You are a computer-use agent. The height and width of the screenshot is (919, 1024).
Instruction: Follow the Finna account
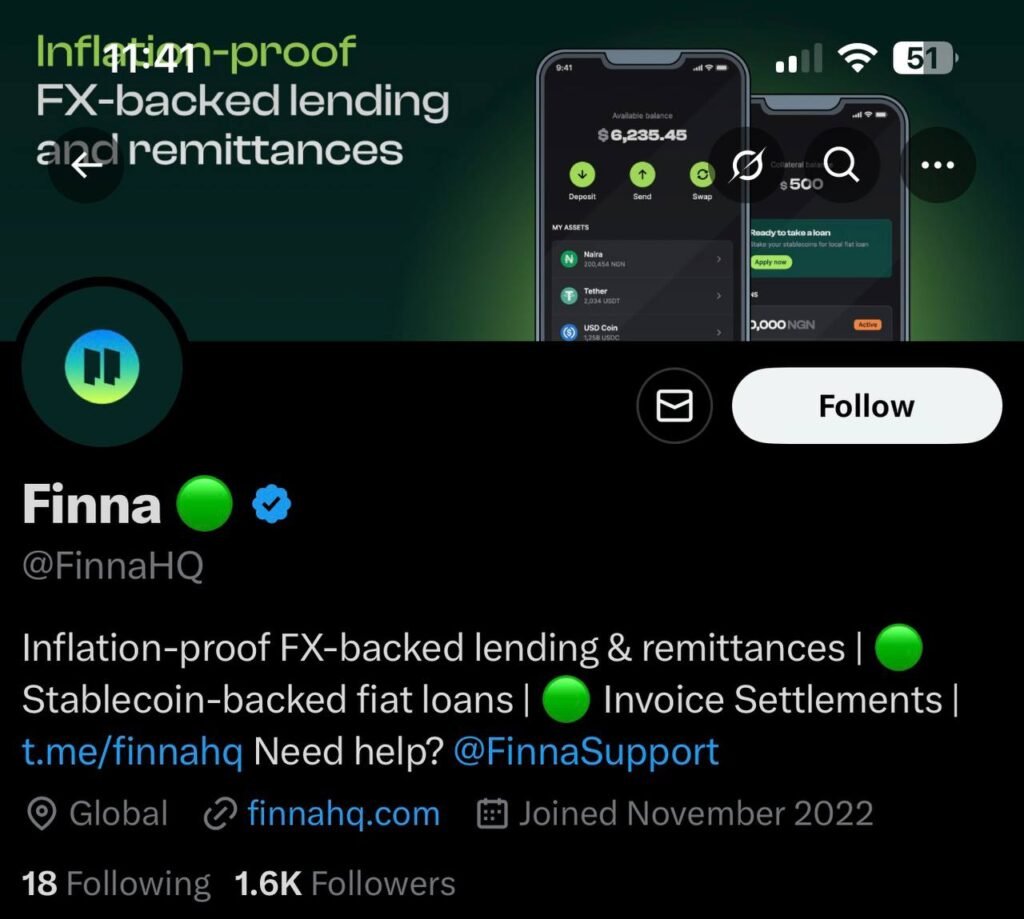(x=867, y=406)
